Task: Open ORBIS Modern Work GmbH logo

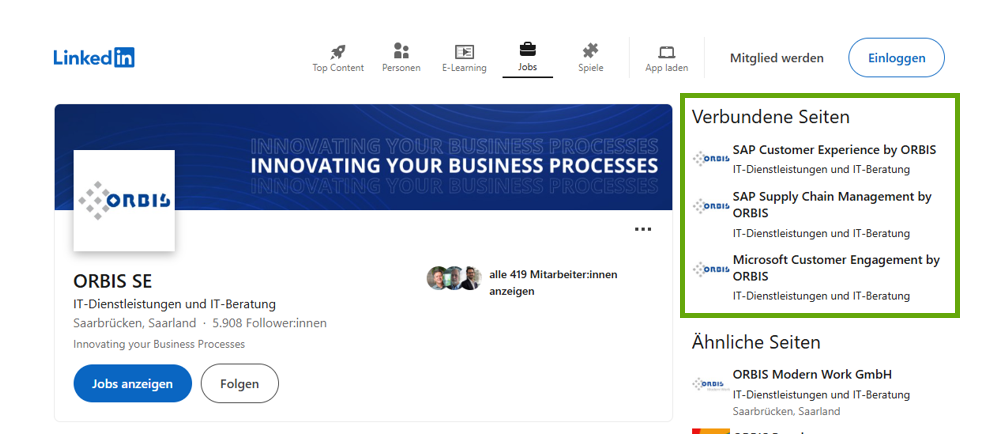Action: pyautogui.click(x=710, y=384)
